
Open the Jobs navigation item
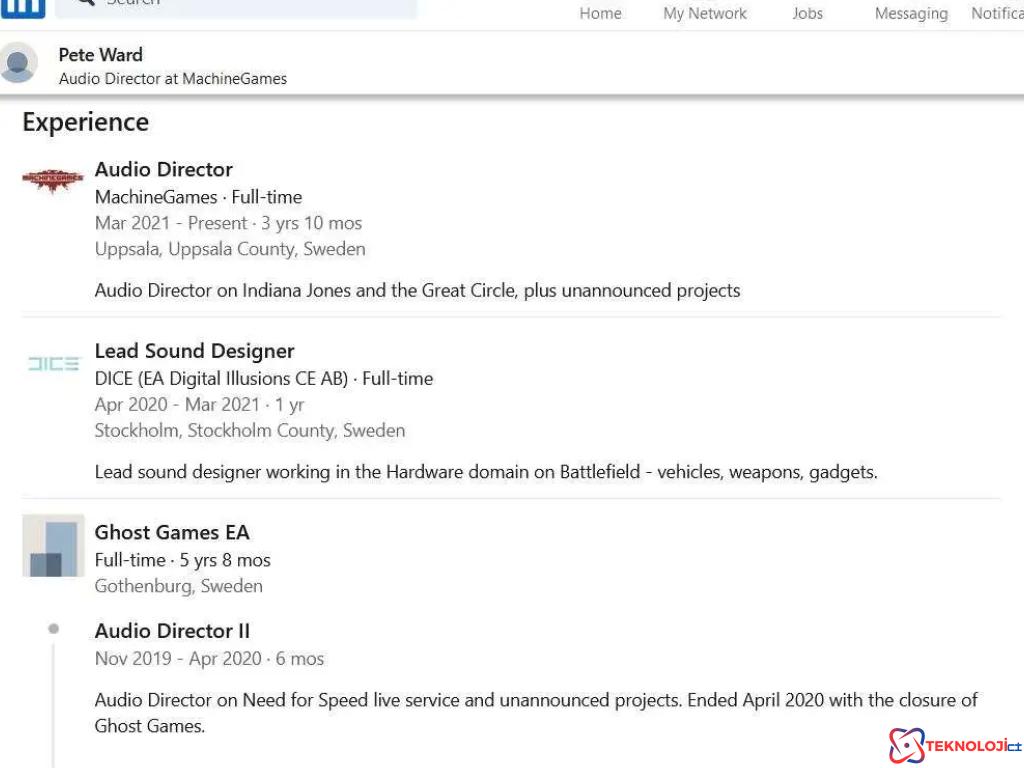tap(807, 13)
